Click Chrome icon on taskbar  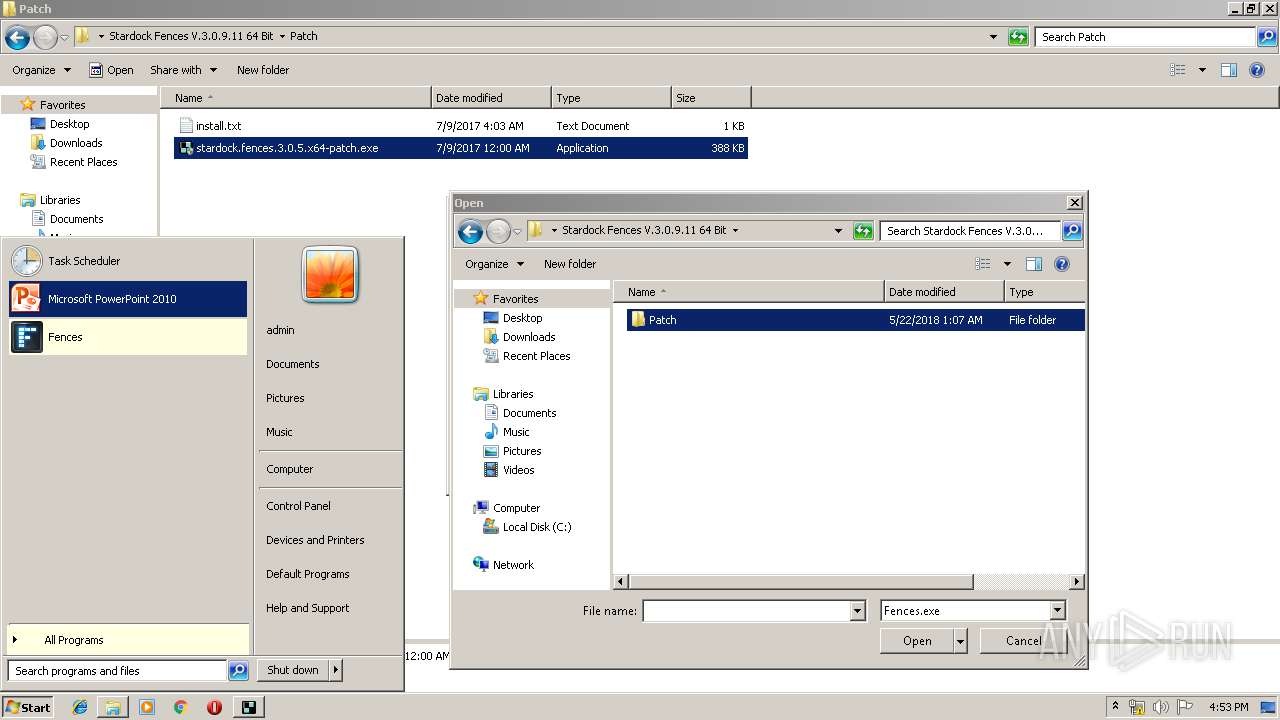pos(180,707)
